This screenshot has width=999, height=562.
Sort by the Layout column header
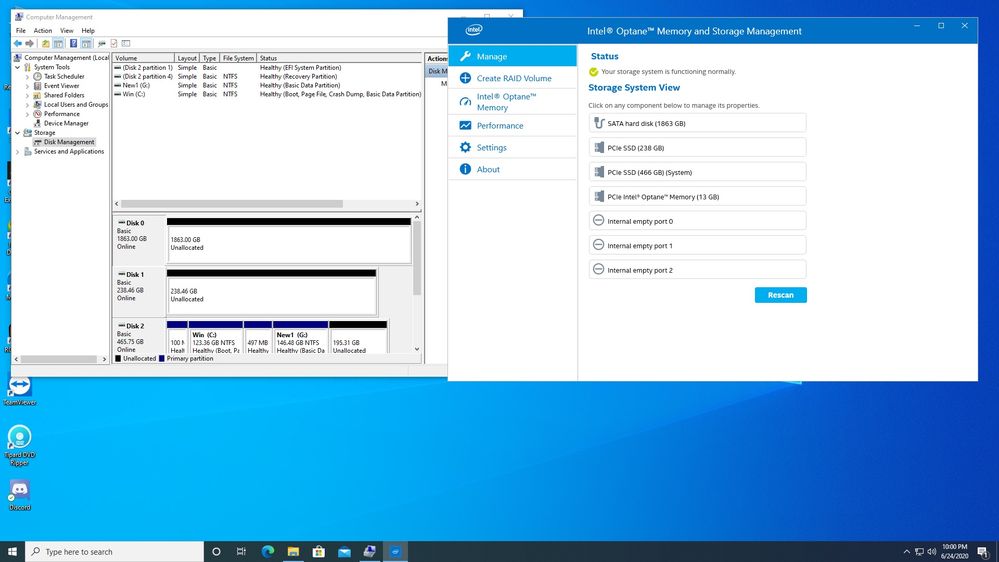[187, 58]
